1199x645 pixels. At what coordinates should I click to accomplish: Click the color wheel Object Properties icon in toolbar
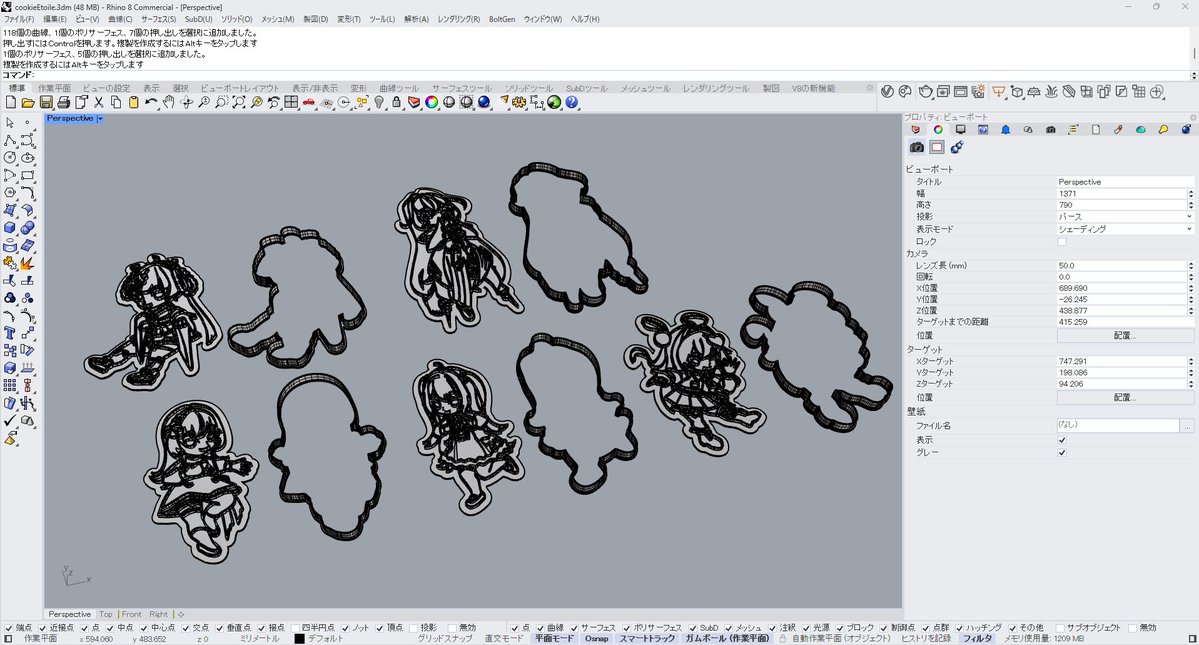click(431, 102)
